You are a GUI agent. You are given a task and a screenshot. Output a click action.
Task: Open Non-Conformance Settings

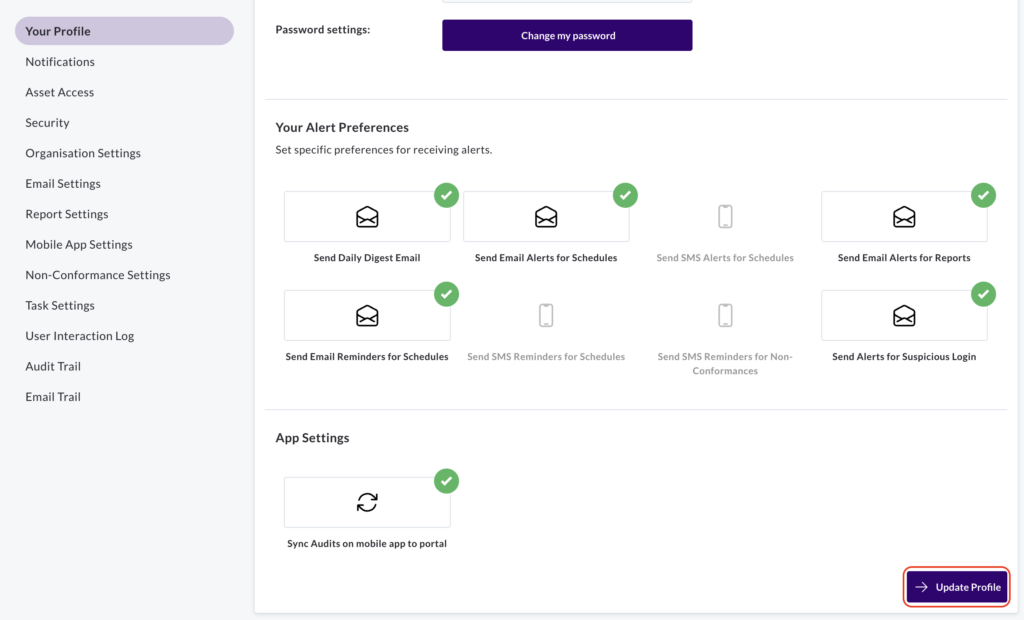click(x=98, y=275)
